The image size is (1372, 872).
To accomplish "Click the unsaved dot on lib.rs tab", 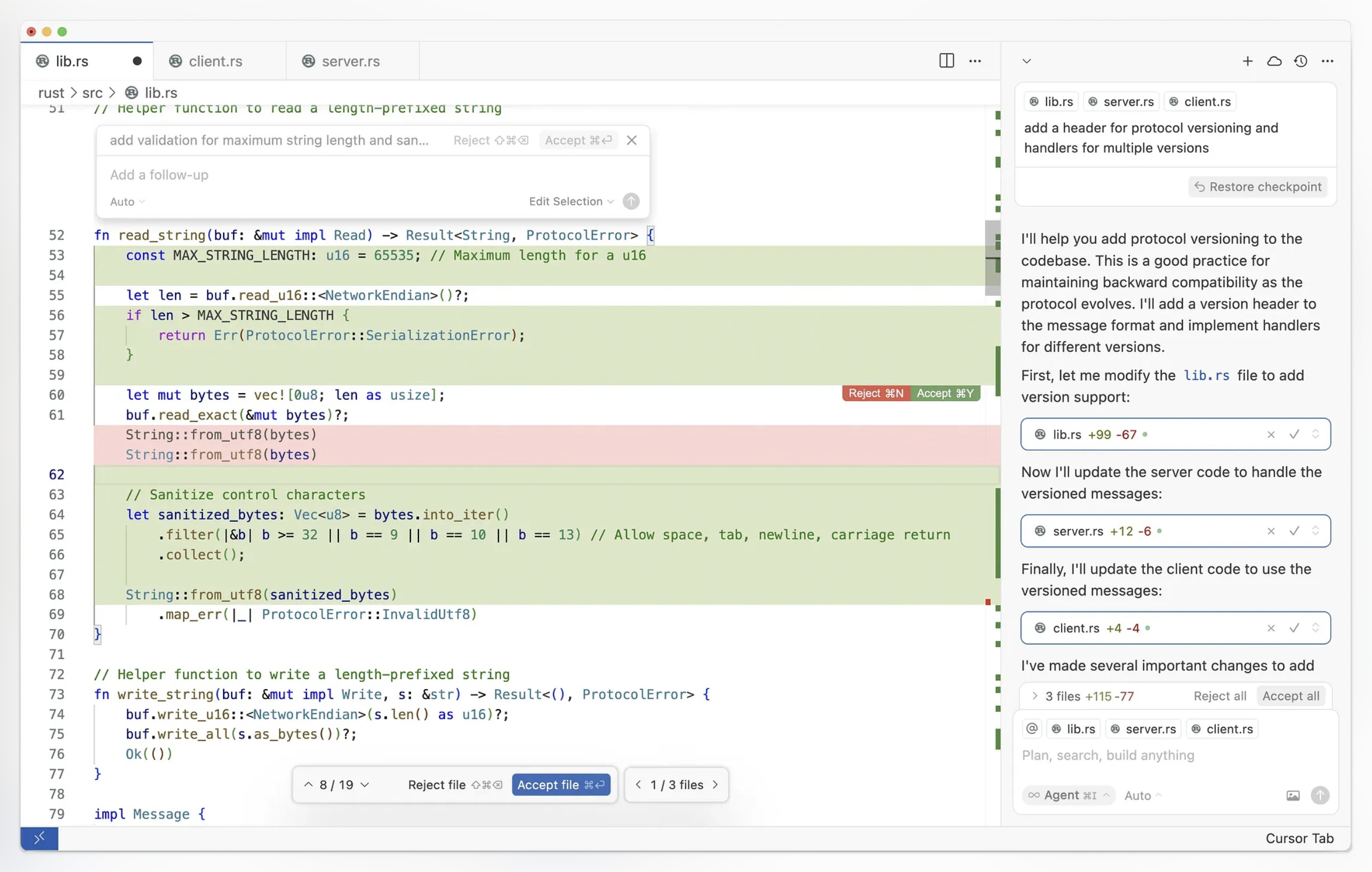I will tap(136, 61).
